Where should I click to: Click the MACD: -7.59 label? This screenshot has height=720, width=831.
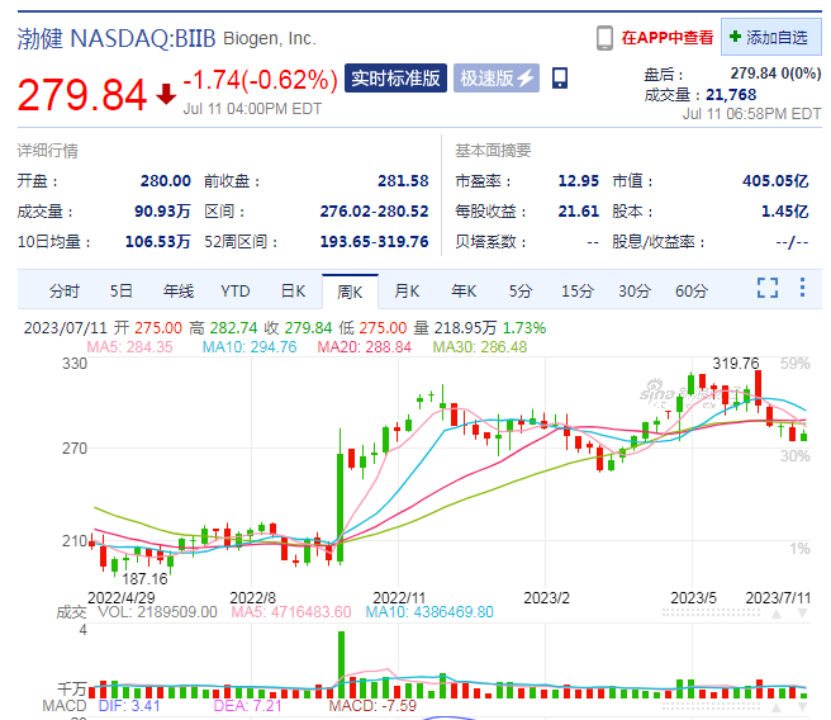(373, 706)
